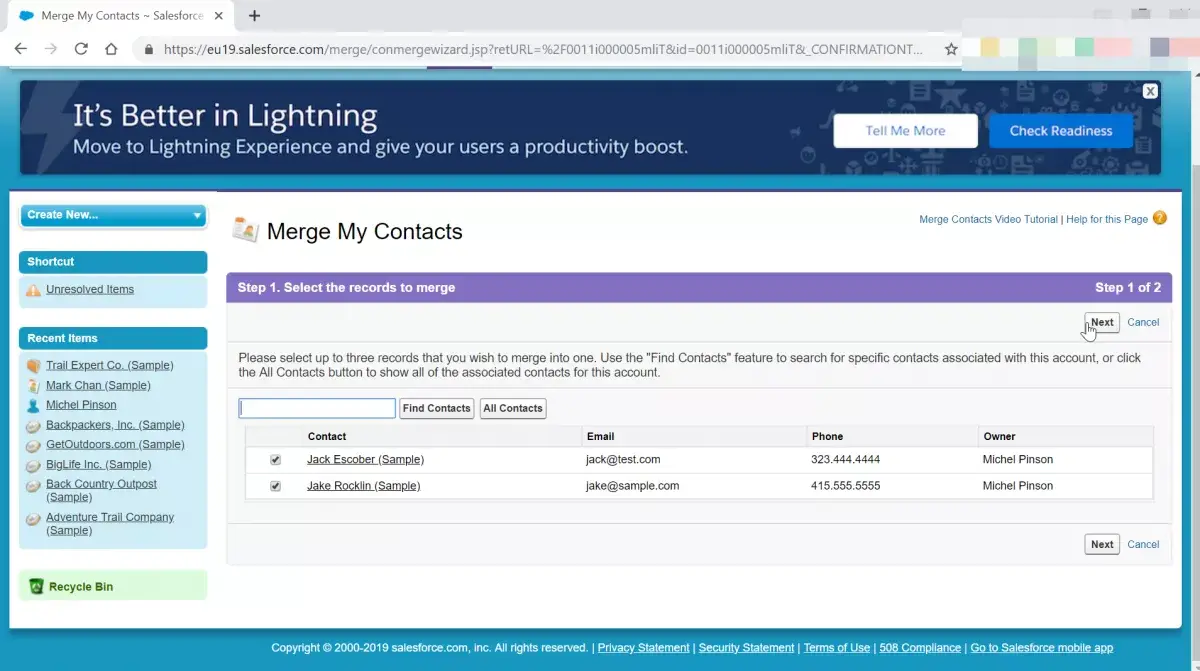The width and height of the screenshot is (1200, 671).
Task: Click the jake@sample.com email cell
Action: point(632,486)
